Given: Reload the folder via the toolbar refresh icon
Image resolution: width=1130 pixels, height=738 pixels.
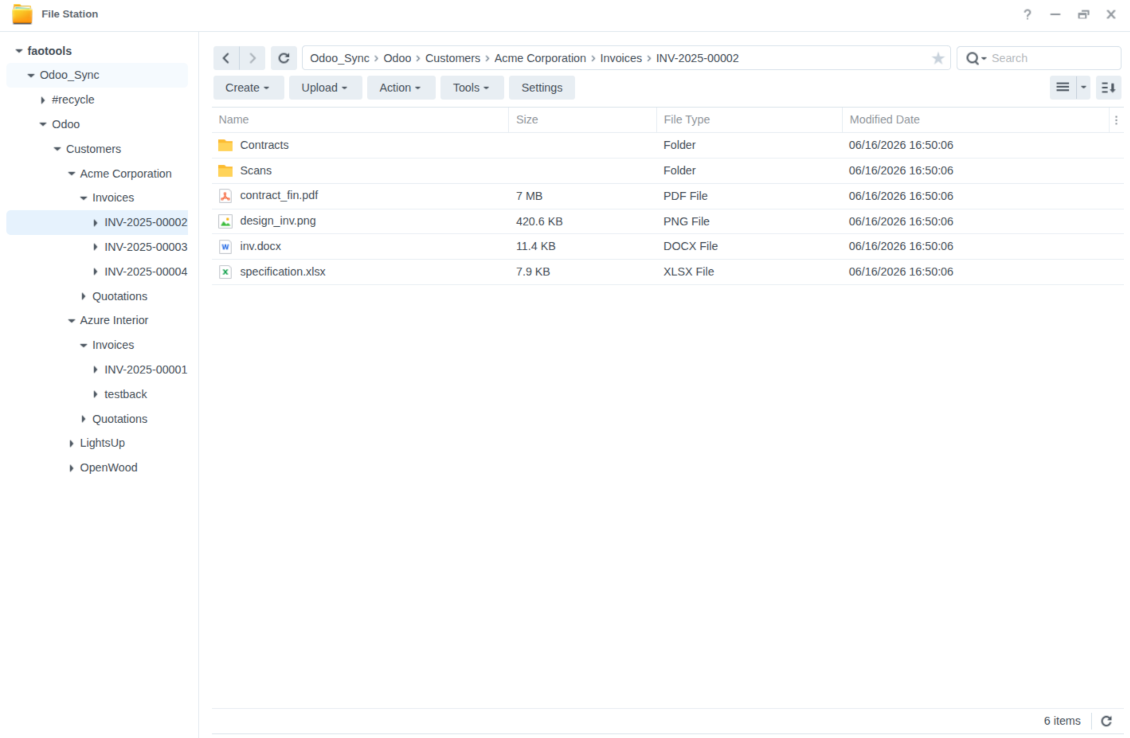Looking at the screenshot, I should click(283, 58).
